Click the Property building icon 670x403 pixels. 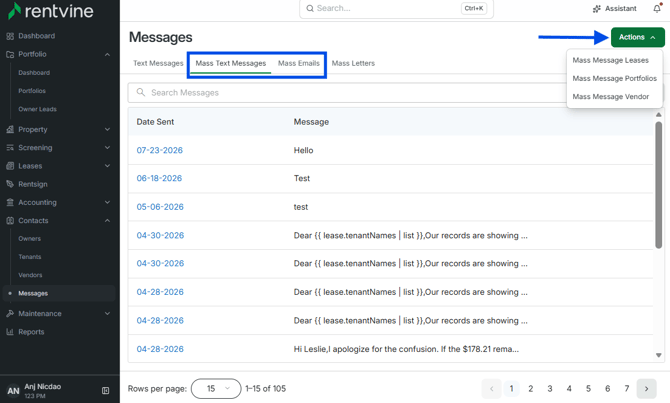pyautogui.click(x=10, y=129)
